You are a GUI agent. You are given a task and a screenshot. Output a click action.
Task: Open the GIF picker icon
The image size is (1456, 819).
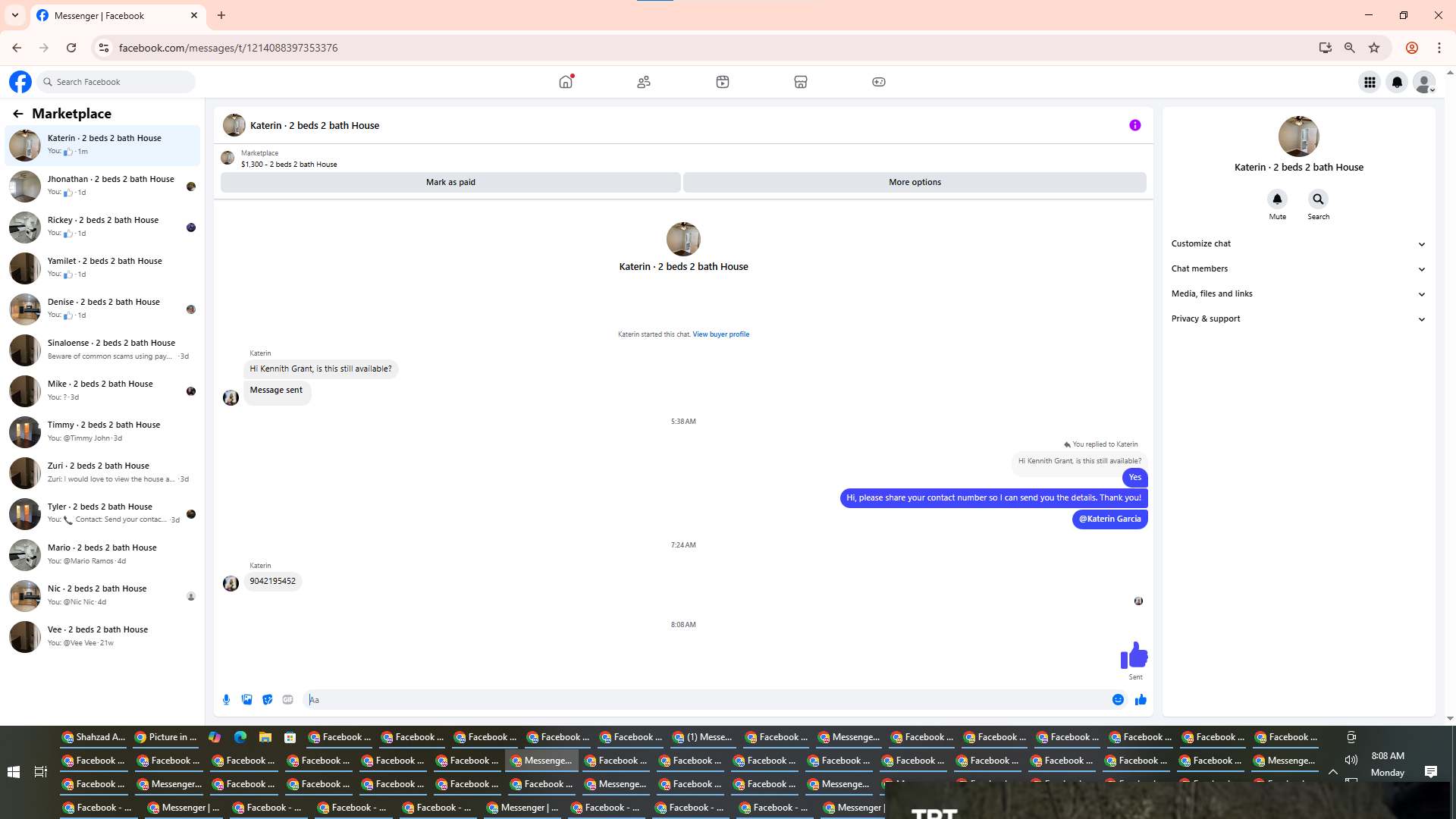[x=287, y=700]
